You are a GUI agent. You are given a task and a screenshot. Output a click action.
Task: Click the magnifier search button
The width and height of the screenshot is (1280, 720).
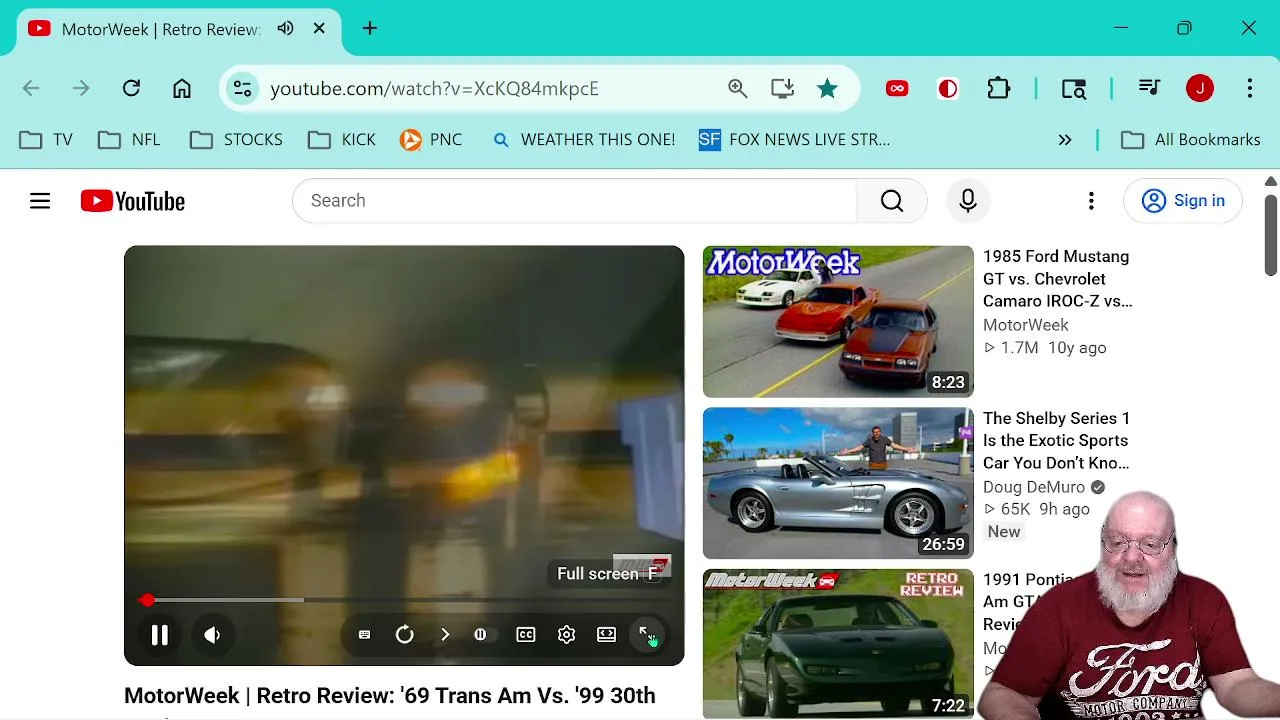(892, 201)
